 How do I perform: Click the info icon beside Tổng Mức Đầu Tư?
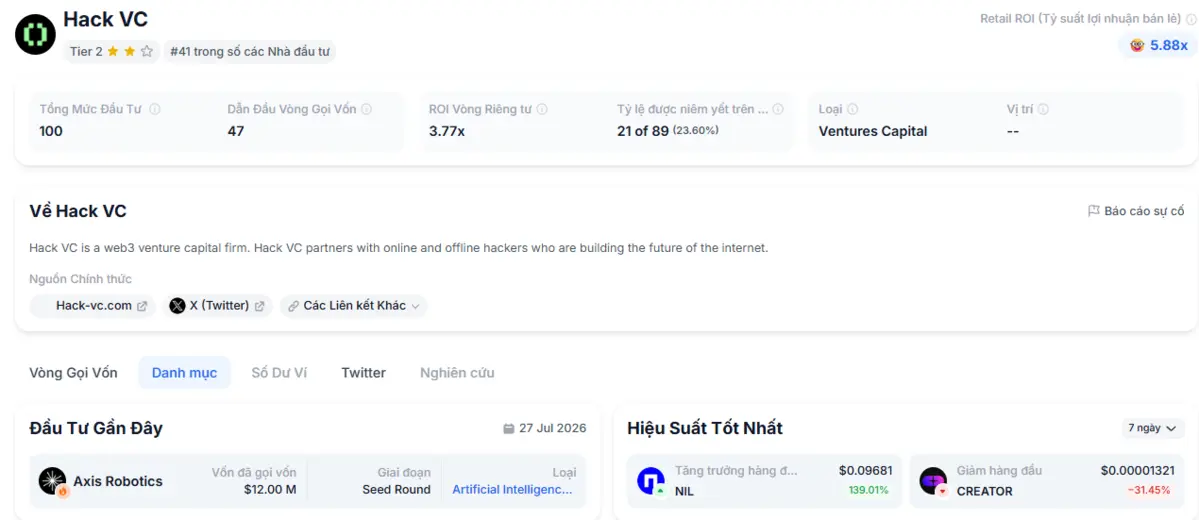[155, 109]
